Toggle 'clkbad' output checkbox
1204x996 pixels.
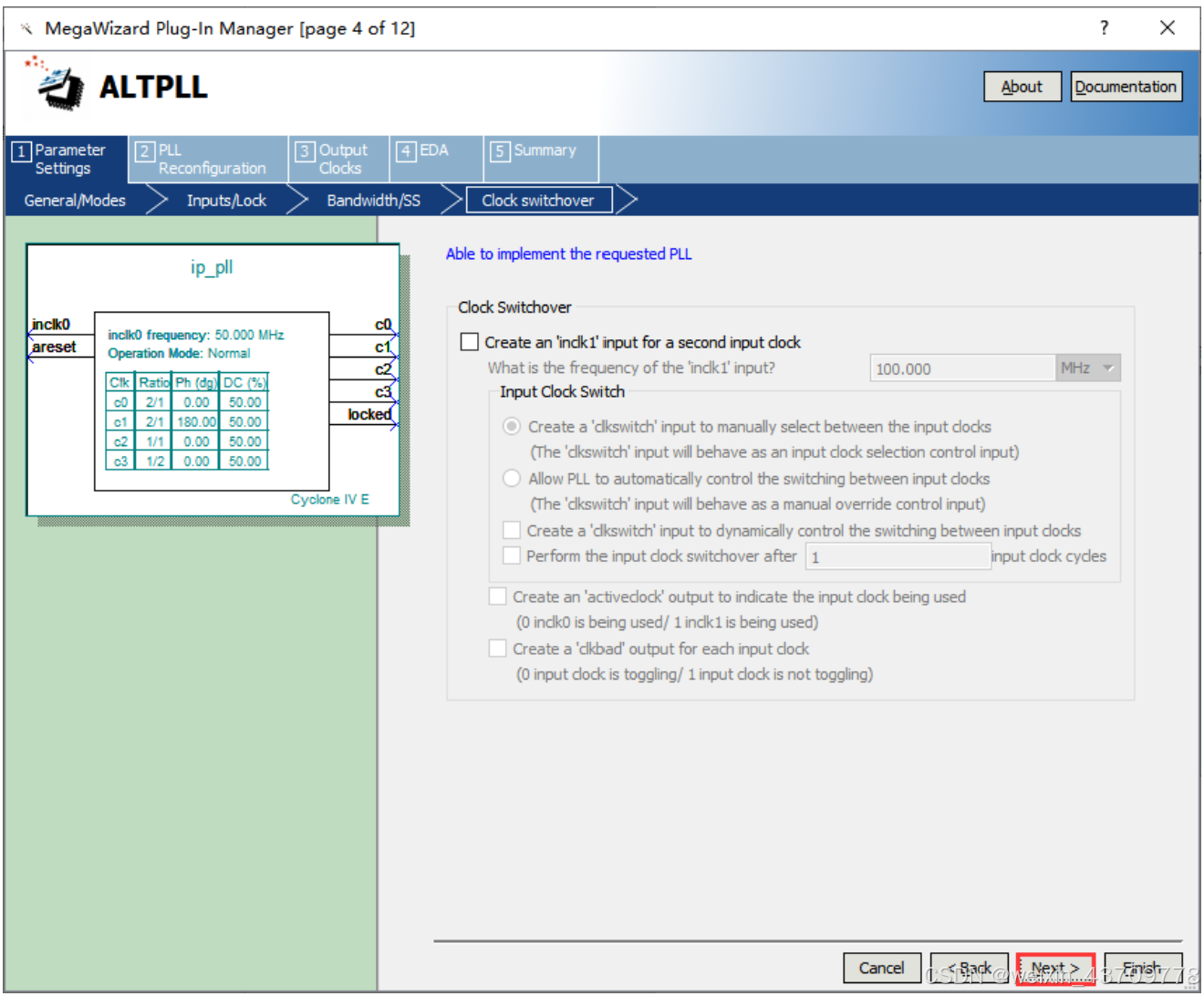(498, 648)
